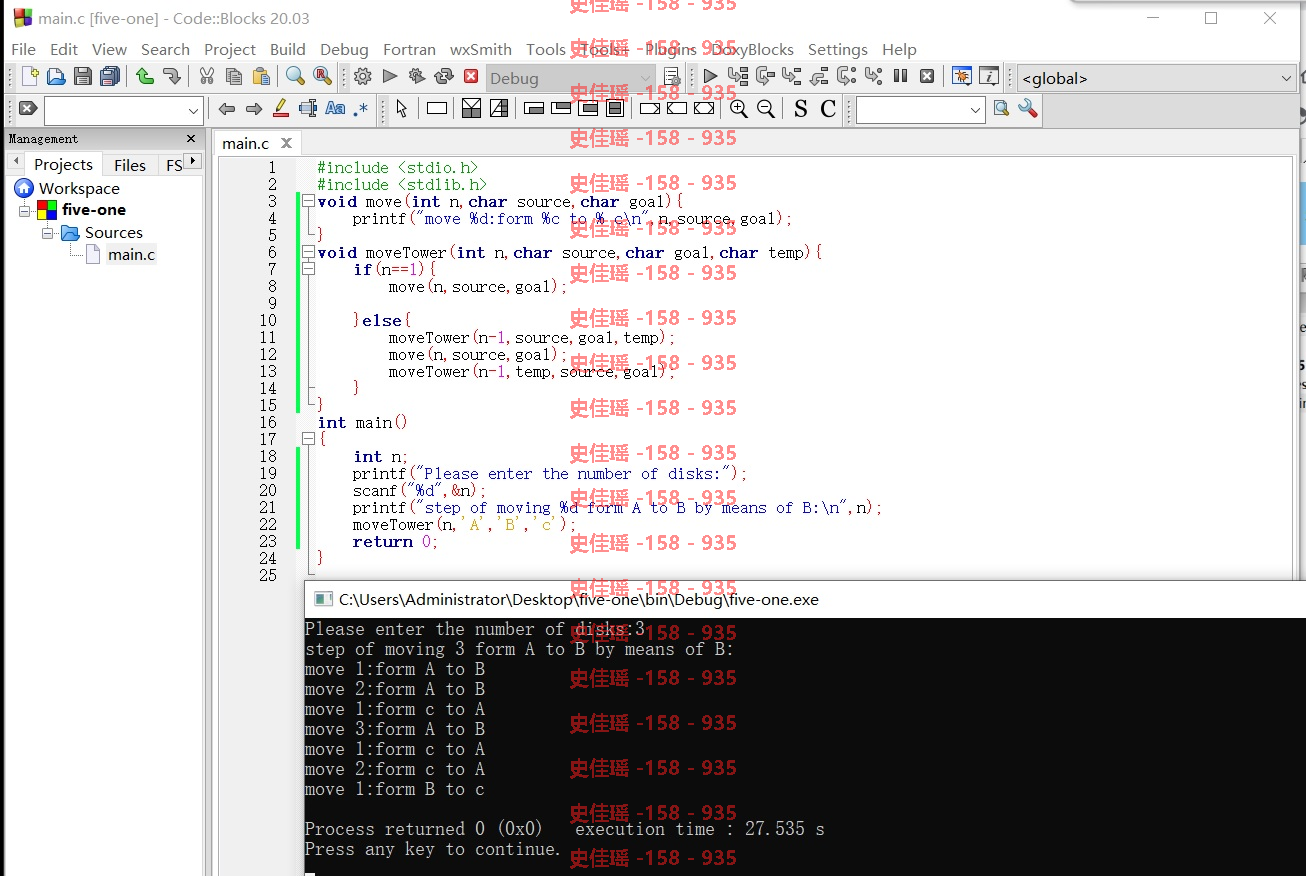Open the Debug menu
This screenshot has height=876, width=1306.
pyautogui.click(x=344, y=49)
